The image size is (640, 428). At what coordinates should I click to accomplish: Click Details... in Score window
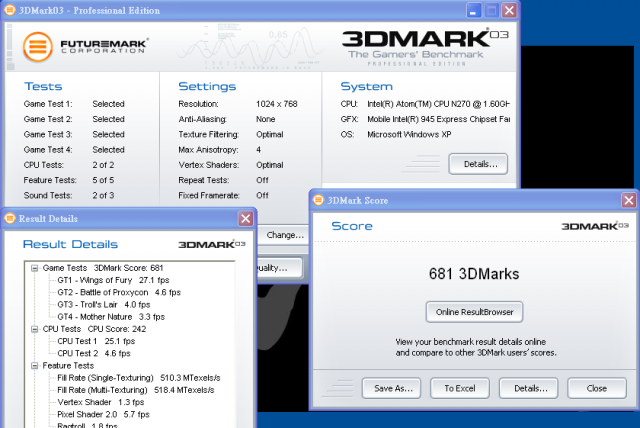coord(529,388)
